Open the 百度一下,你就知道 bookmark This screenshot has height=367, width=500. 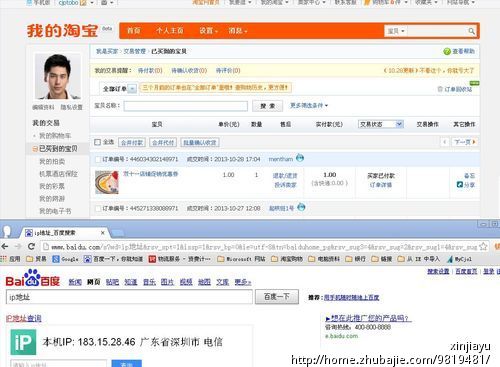point(113,259)
